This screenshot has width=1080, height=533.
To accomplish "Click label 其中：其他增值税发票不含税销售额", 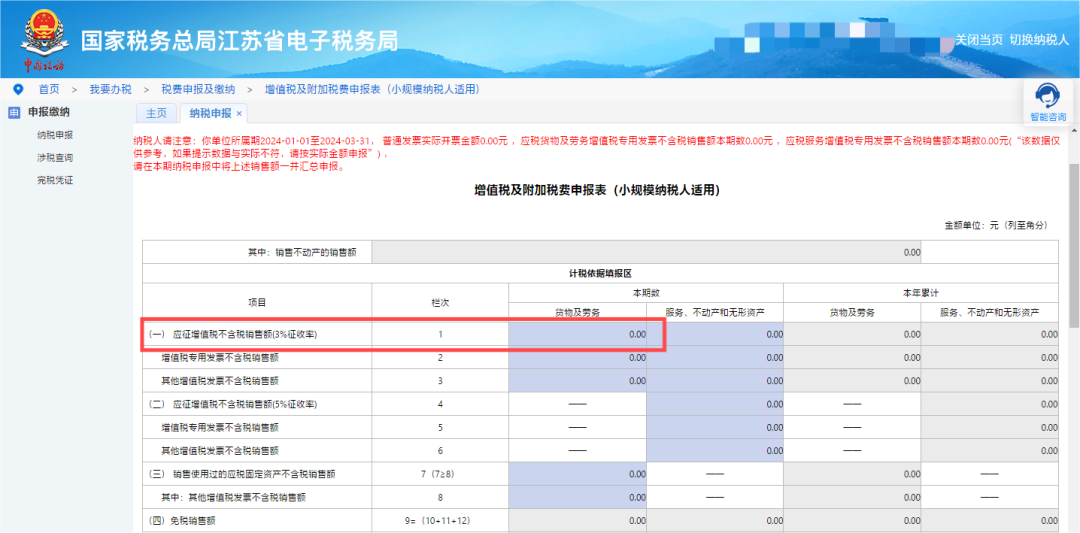I will [233, 497].
